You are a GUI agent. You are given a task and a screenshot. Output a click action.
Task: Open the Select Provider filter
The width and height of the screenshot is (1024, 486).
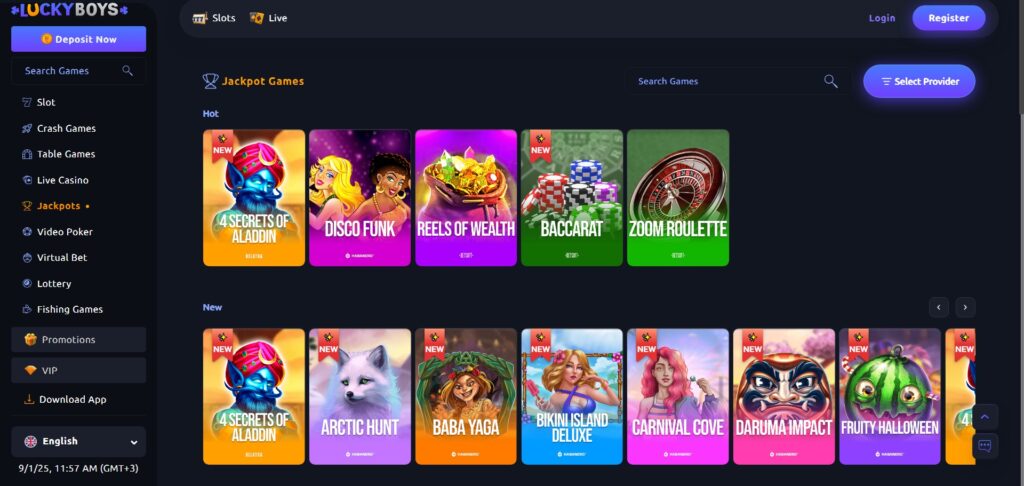[x=920, y=82]
